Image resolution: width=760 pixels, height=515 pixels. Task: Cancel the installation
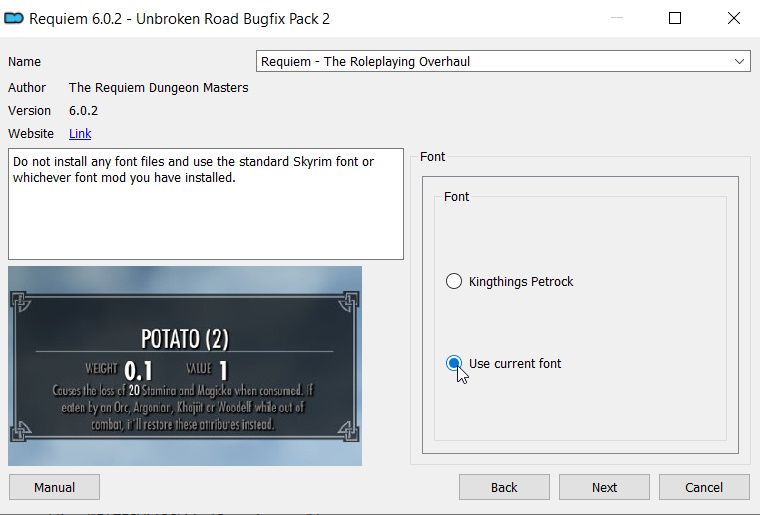pyautogui.click(x=704, y=487)
